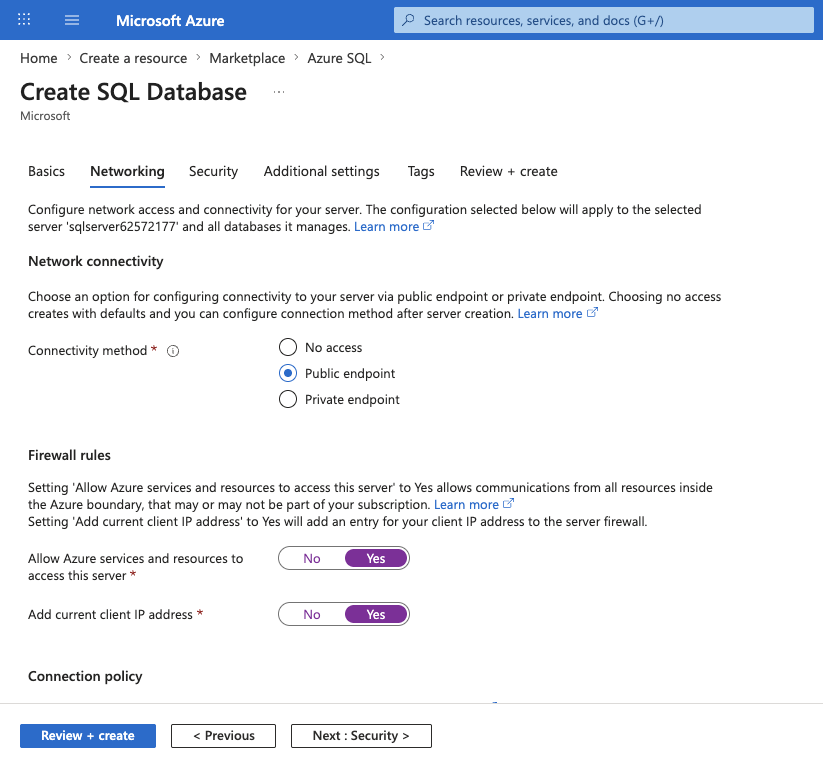Set Allow Azure services to No
Image resolution: width=823 pixels, height=768 pixels.
click(312, 559)
